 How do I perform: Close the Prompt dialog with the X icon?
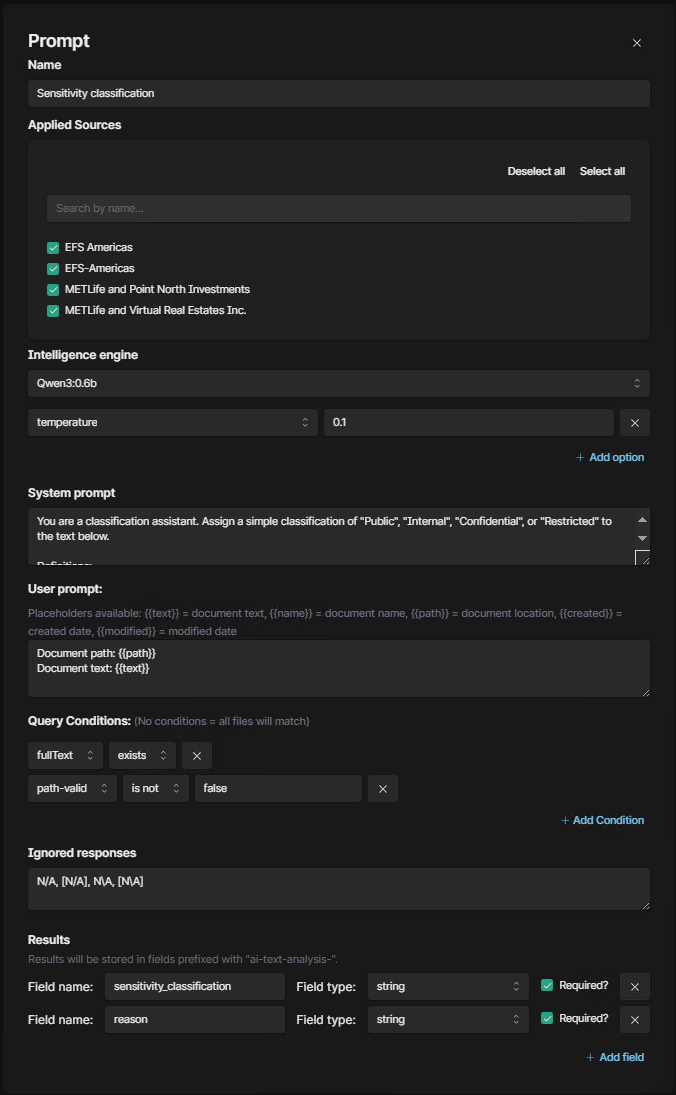[x=637, y=43]
